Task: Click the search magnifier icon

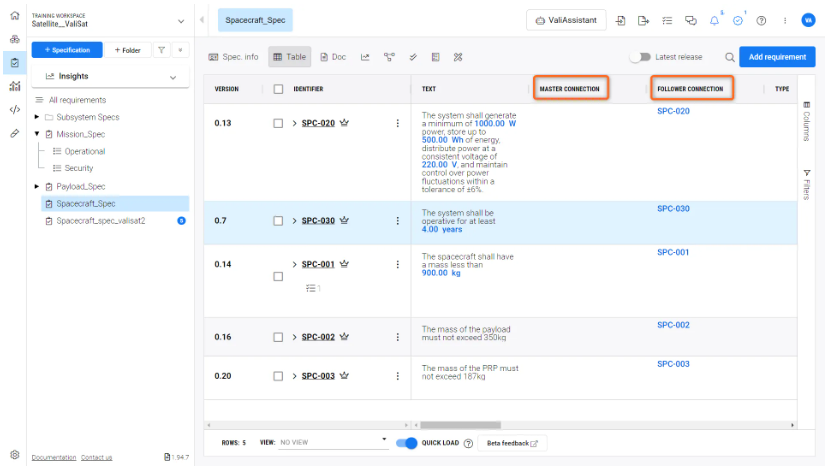Action: (x=729, y=57)
